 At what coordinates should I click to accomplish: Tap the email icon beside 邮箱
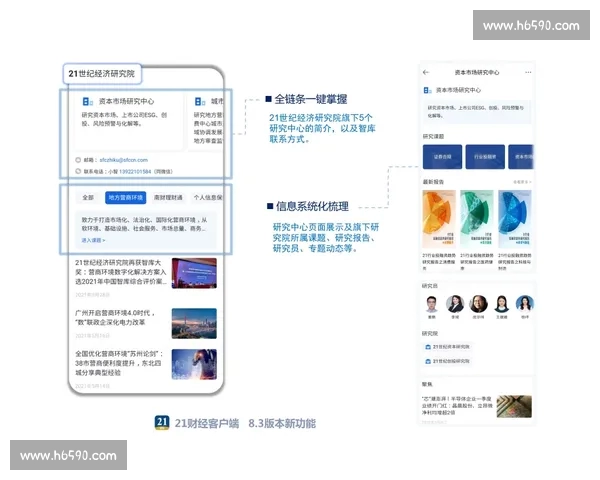pos(78,160)
